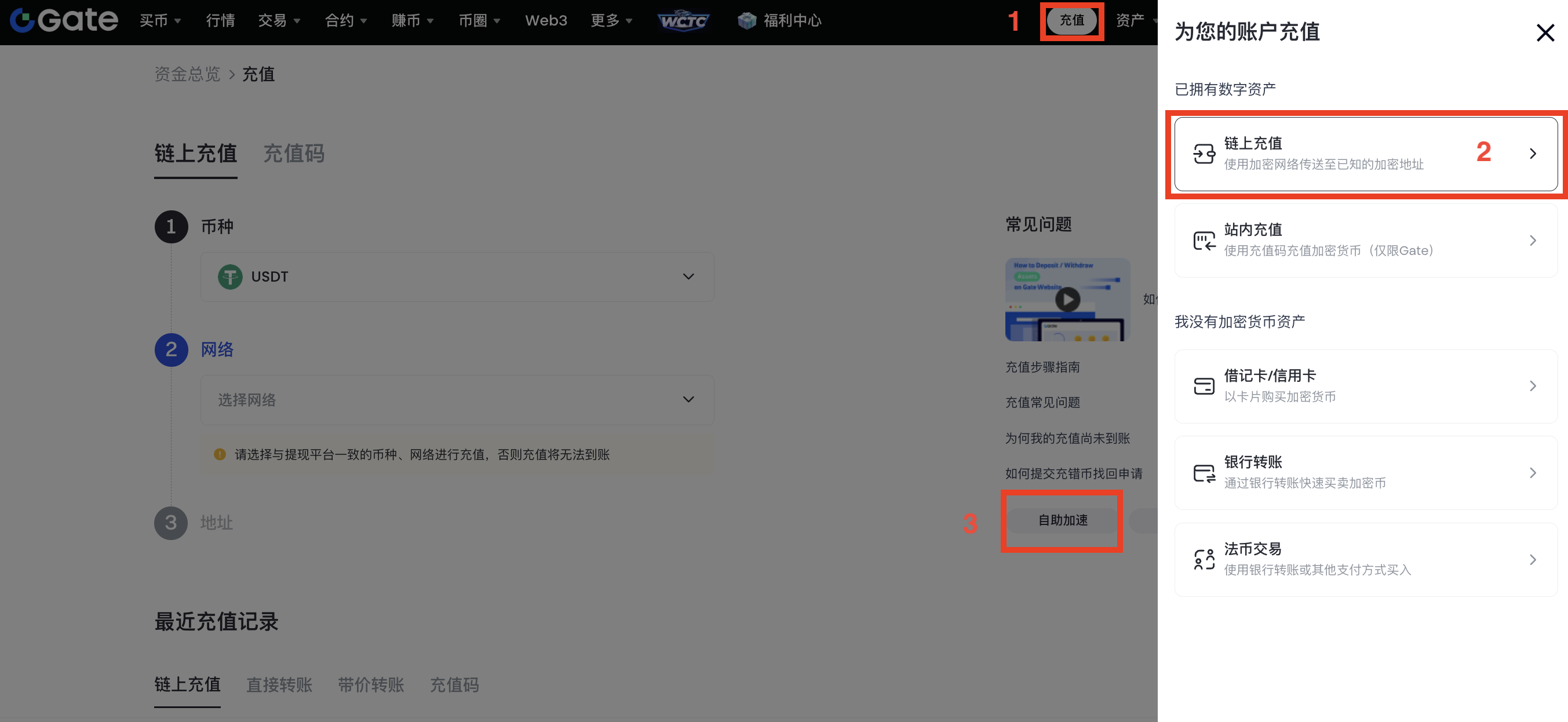
Task: Click the 法币交易 people icon
Action: pos(1204,559)
